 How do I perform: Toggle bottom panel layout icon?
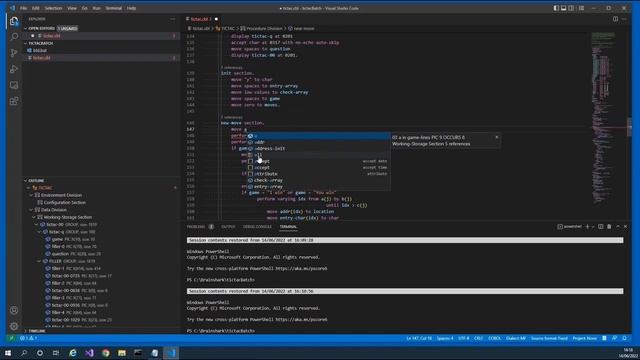point(563,8)
